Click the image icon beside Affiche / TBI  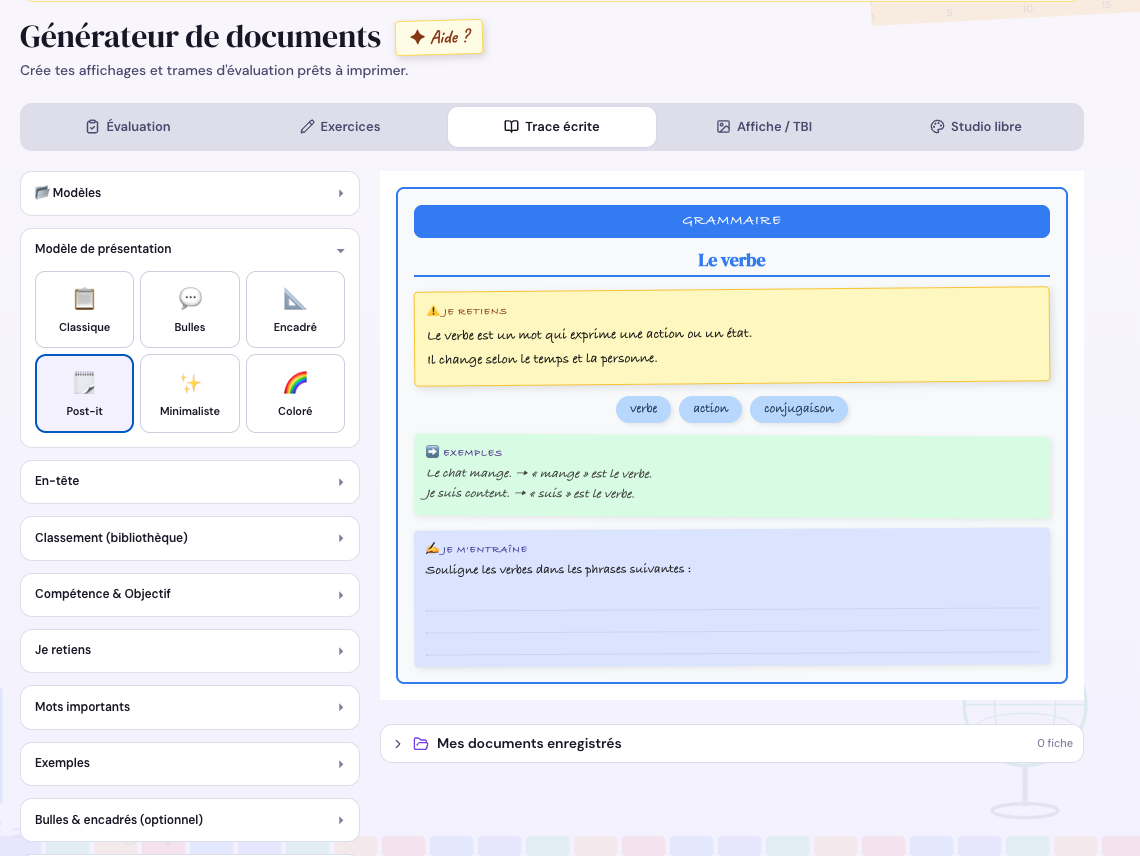(723, 127)
